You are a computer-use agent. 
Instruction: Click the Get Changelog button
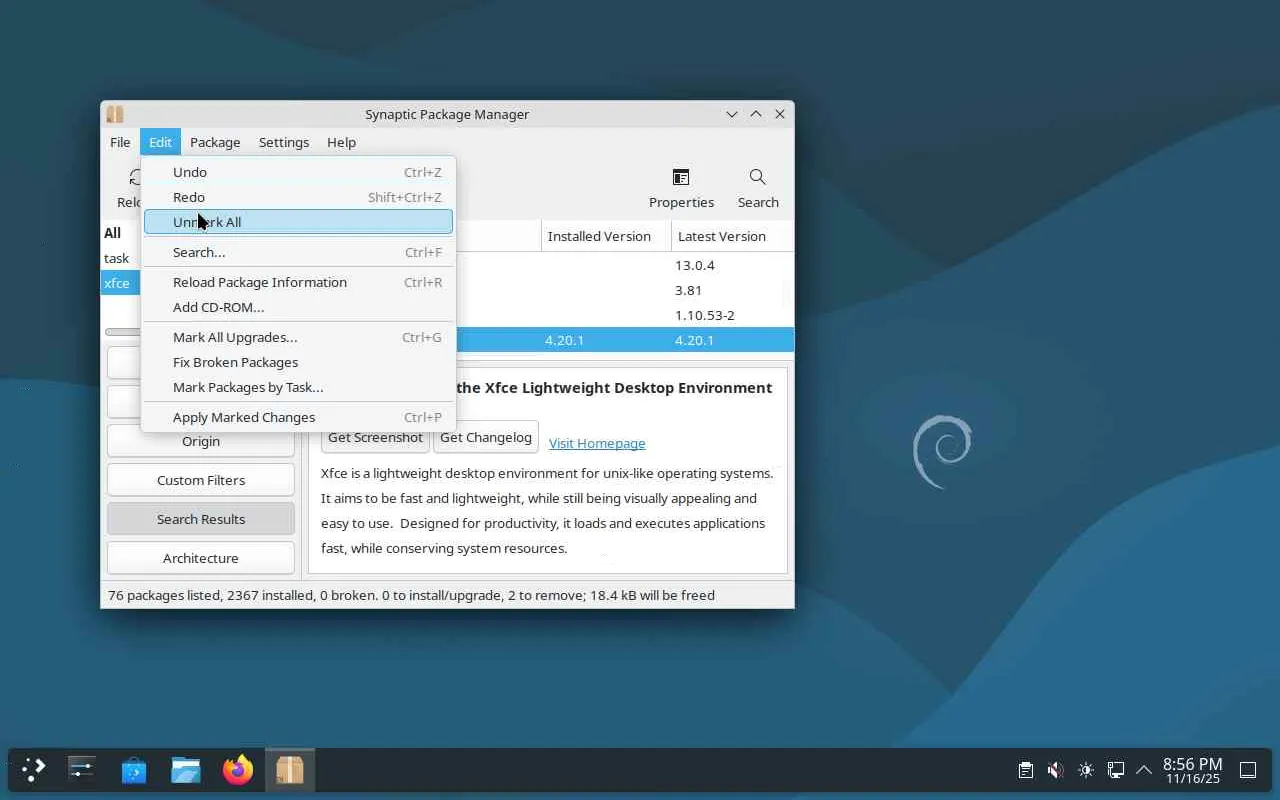pos(486,438)
